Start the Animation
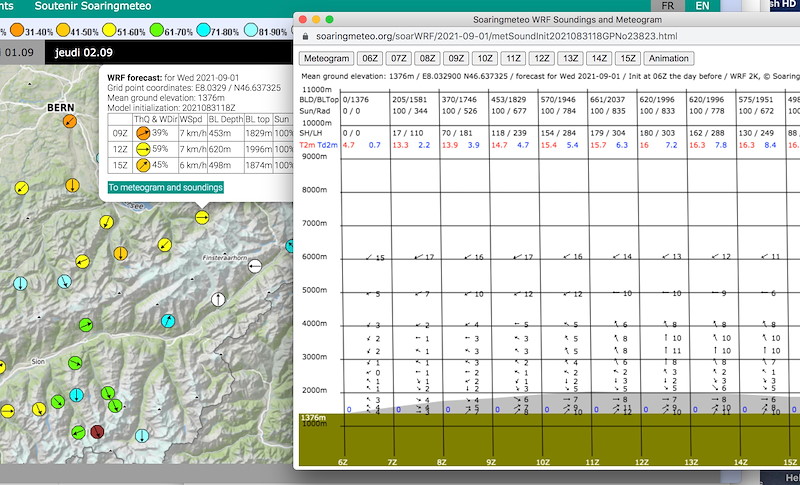Image resolution: width=800 pixels, height=485 pixels. pyautogui.click(x=668, y=58)
